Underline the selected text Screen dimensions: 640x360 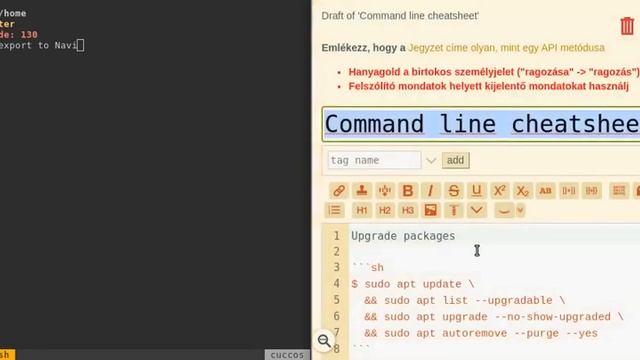tap(476, 191)
